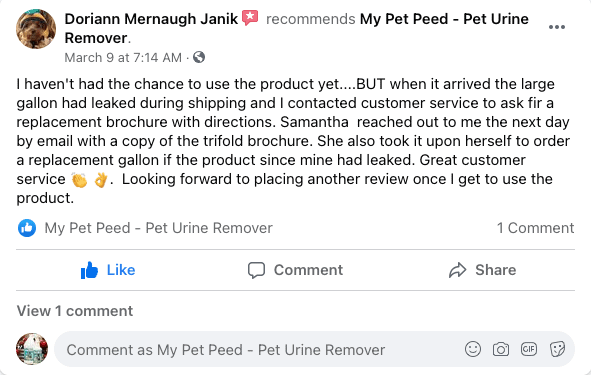
Task: Open the three-dot post options menu
Action: coord(557,27)
